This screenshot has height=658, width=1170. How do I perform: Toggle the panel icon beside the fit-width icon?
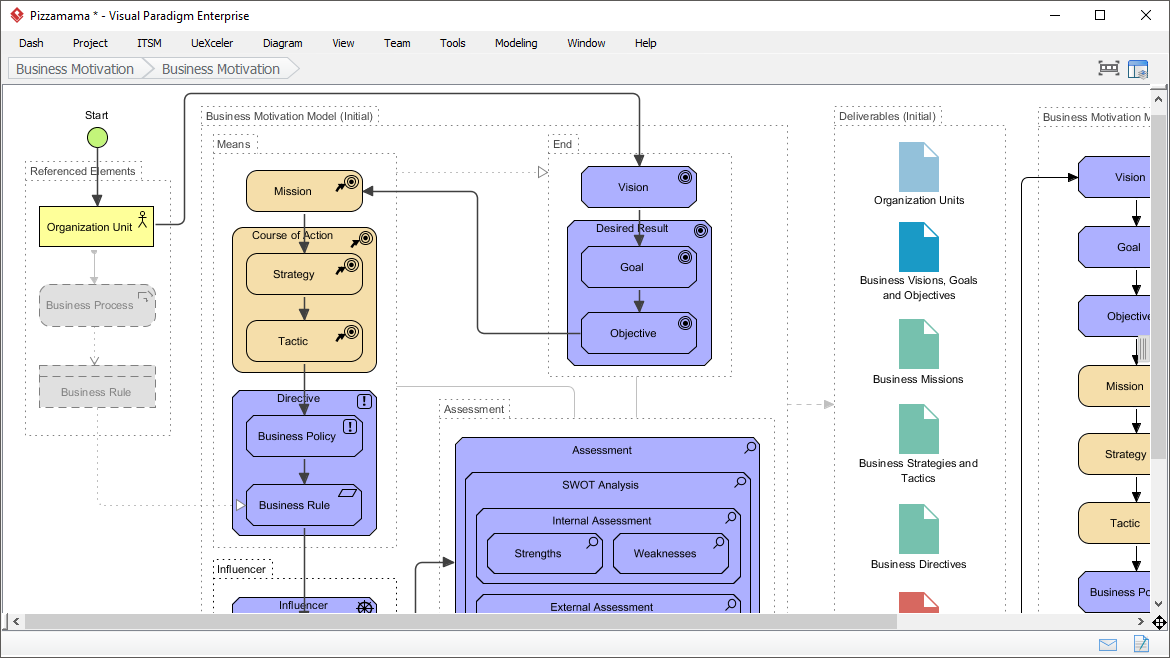pyautogui.click(x=1138, y=69)
